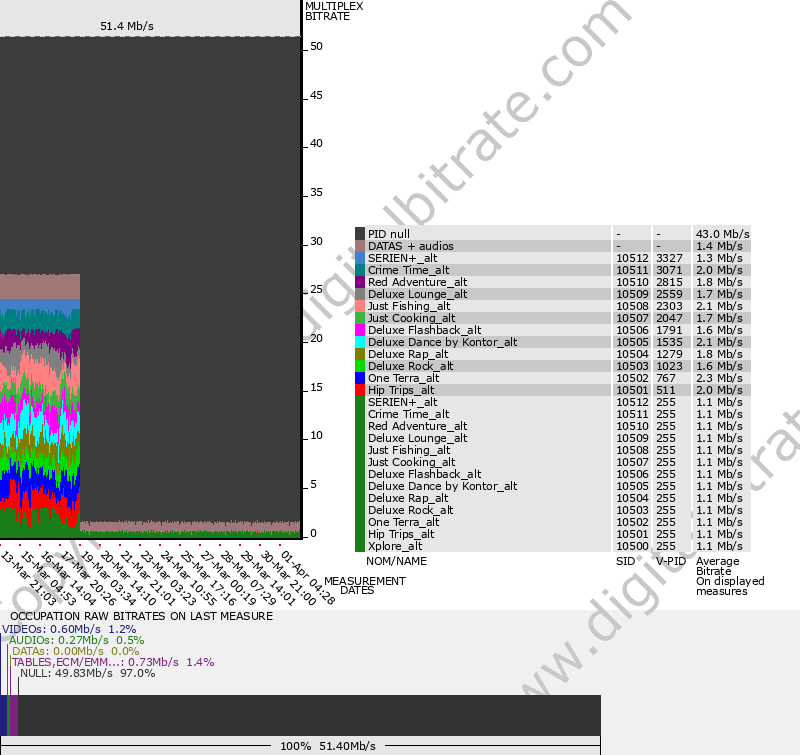Click 'Deluxe Lounge_alt' name in V-PID 2559 row
The width and height of the screenshot is (800, 755).
click(418, 294)
